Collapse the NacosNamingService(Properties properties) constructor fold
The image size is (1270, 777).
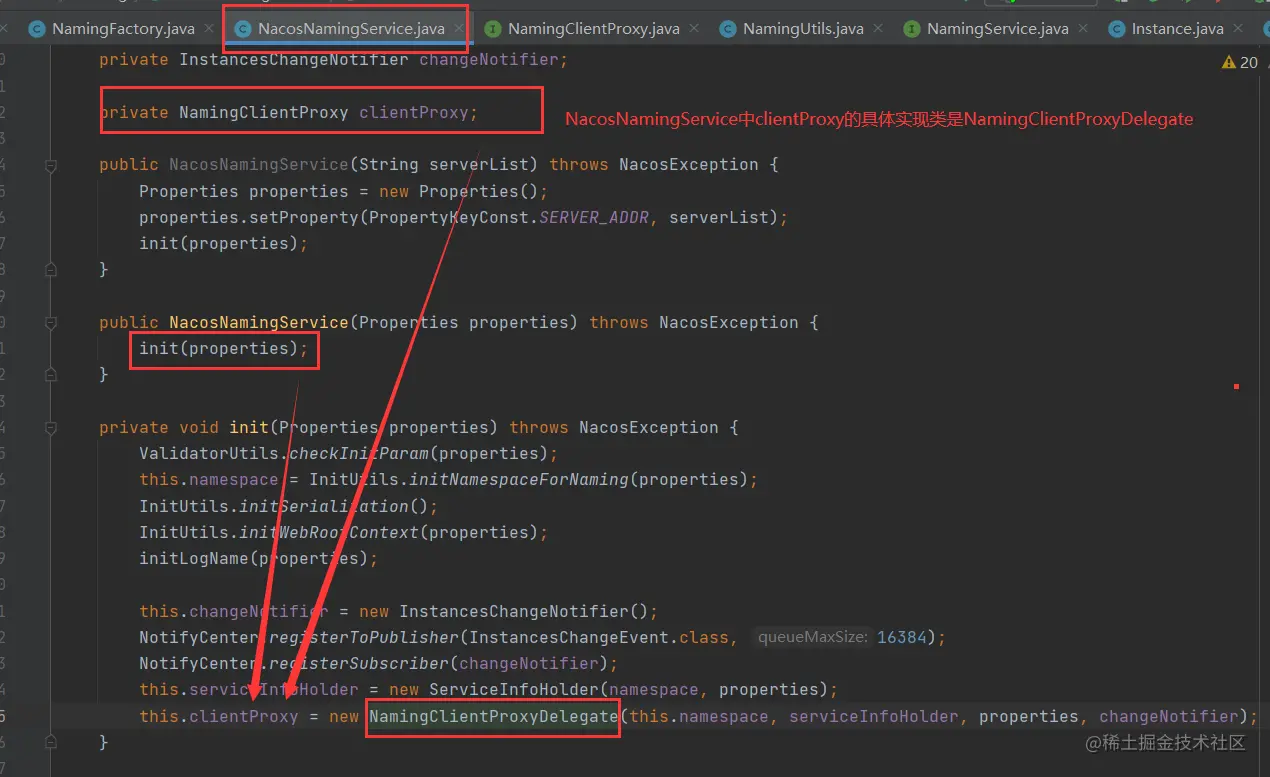tap(51, 323)
